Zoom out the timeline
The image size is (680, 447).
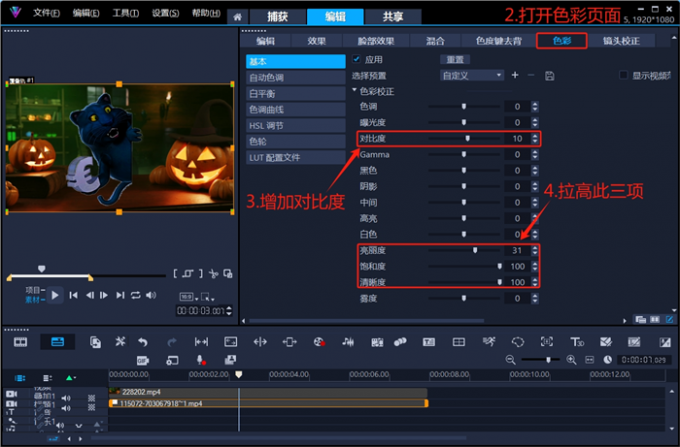tap(510, 360)
